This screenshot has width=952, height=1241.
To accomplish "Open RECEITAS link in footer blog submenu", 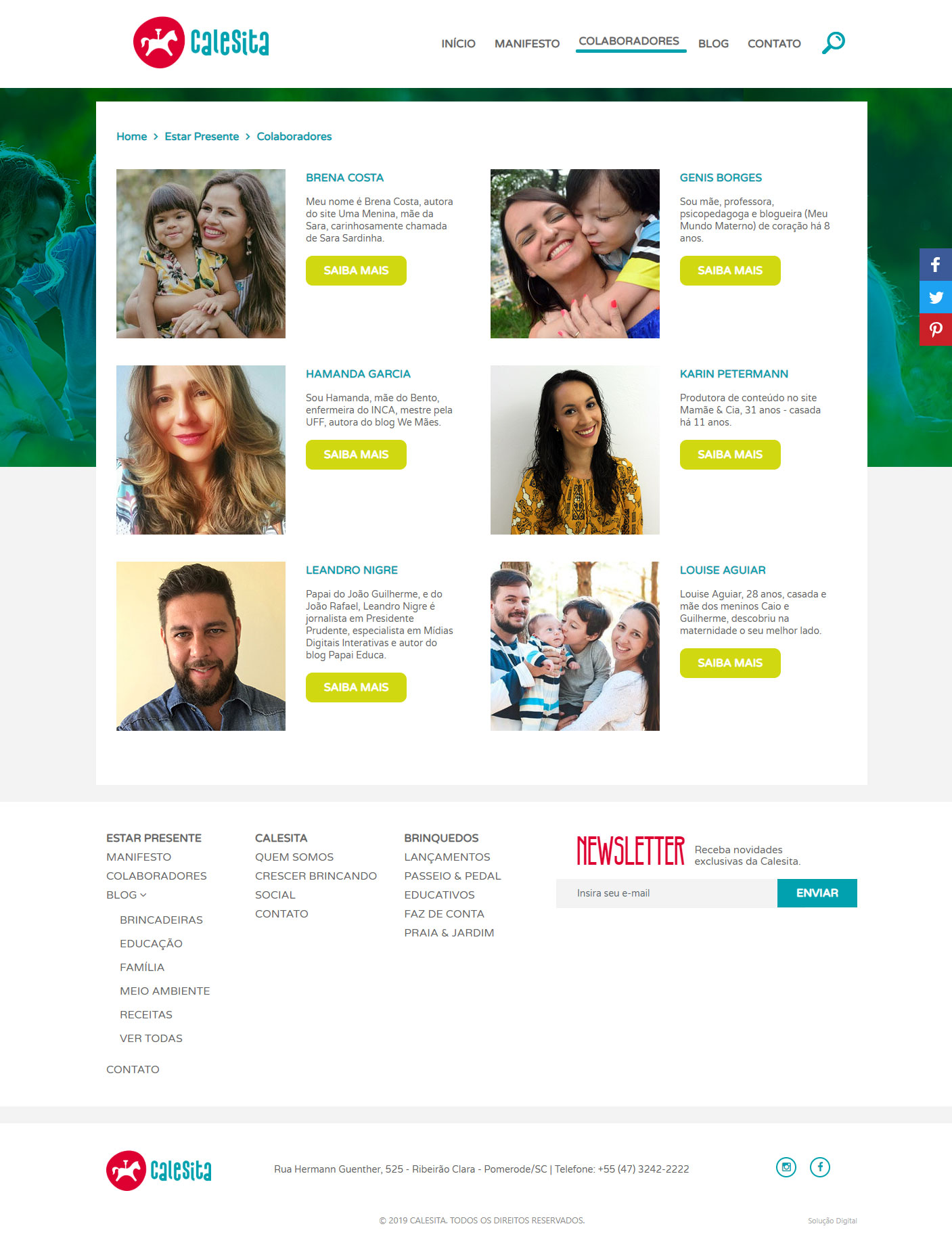I will click(x=146, y=1014).
